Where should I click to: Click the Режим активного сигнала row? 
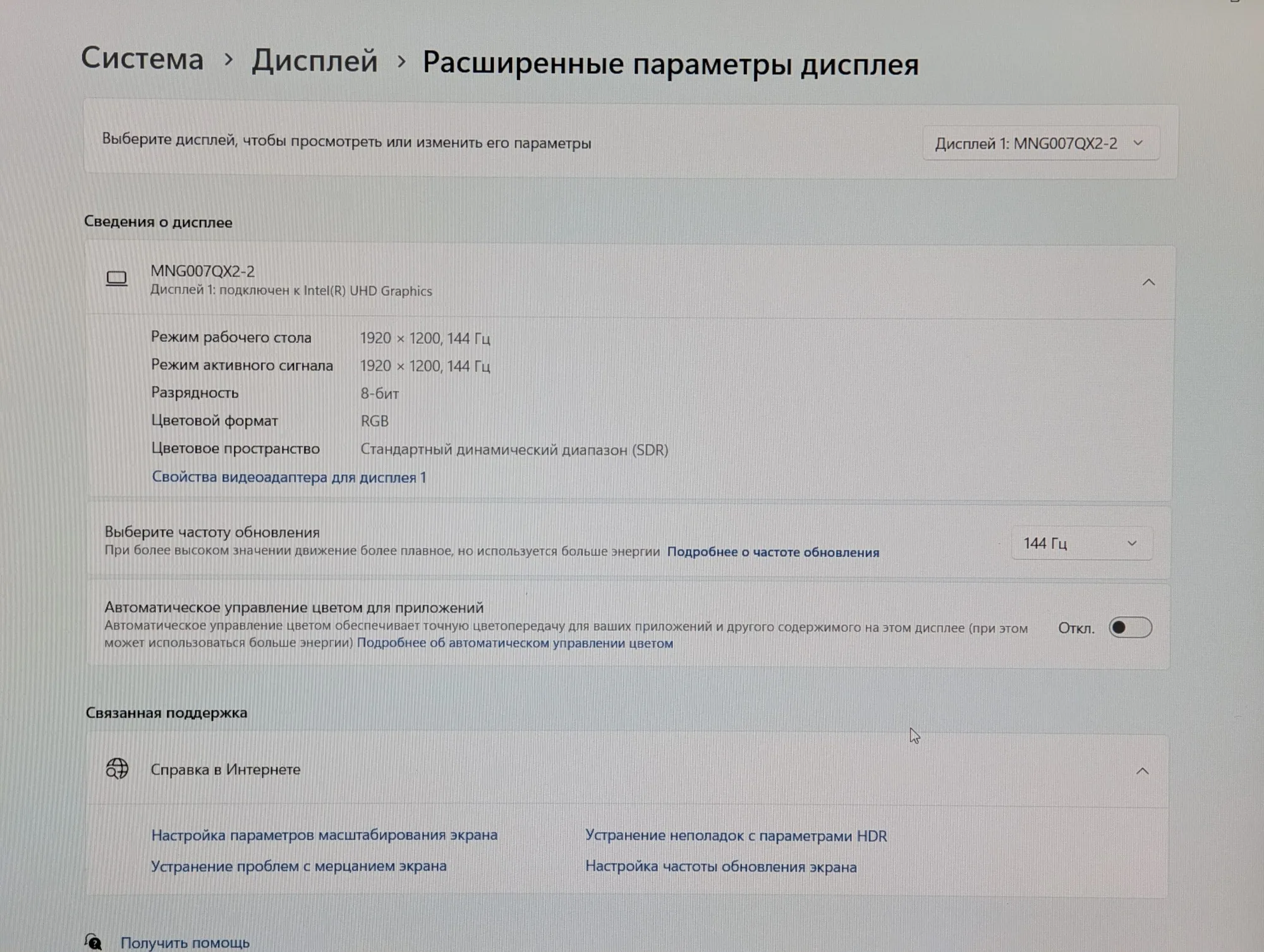pos(320,365)
